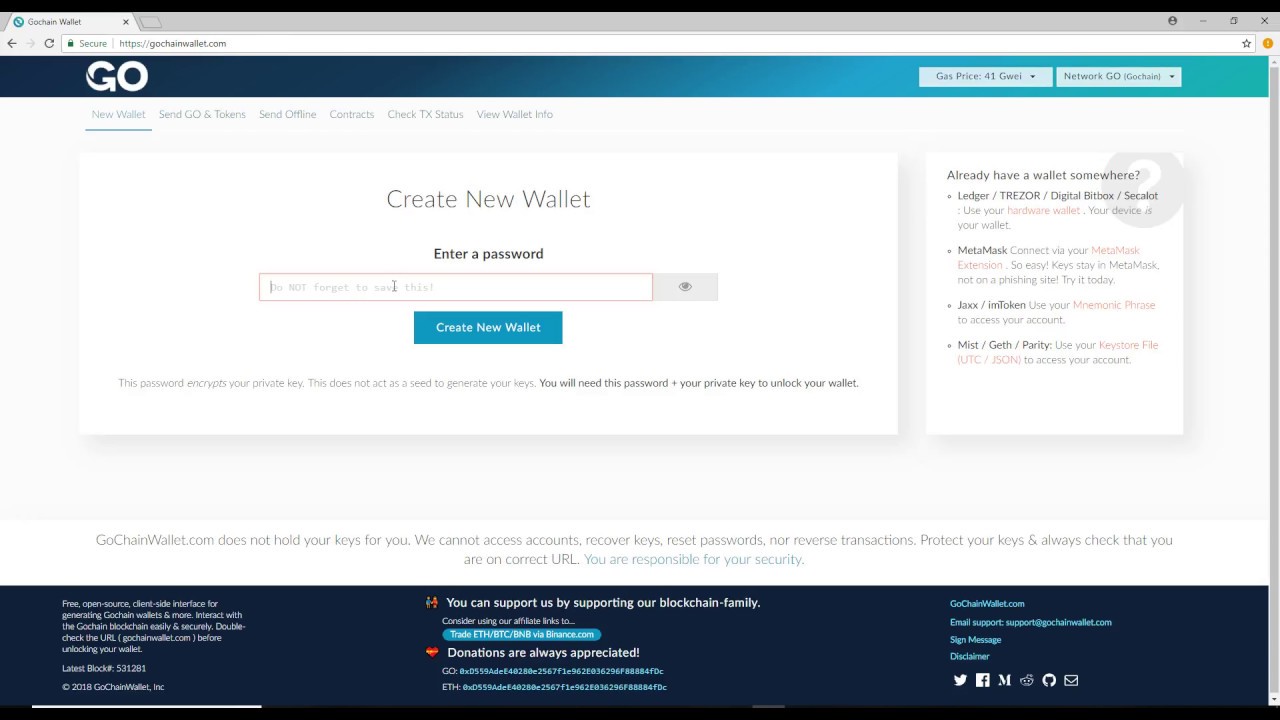Open the Disclaimer link

[x=969, y=657]
